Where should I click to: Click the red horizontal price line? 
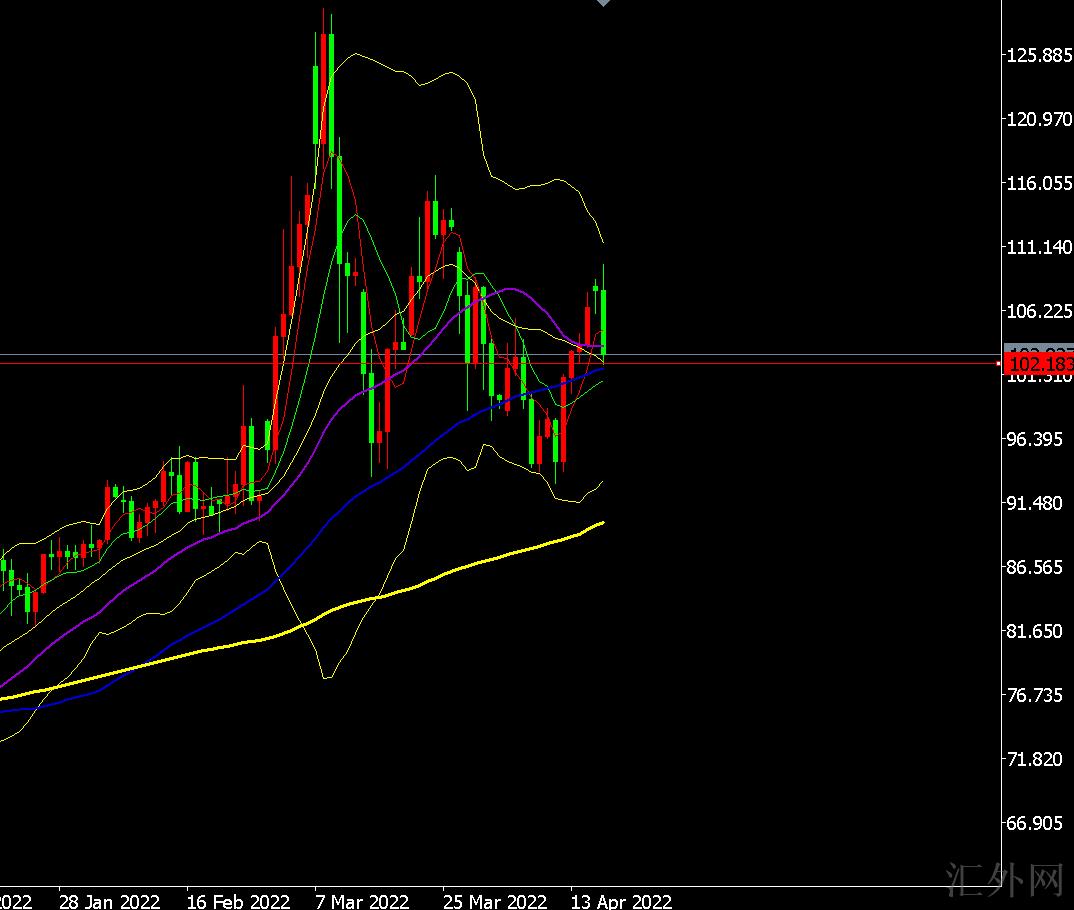pyautogui.click(x=700, y=364)
